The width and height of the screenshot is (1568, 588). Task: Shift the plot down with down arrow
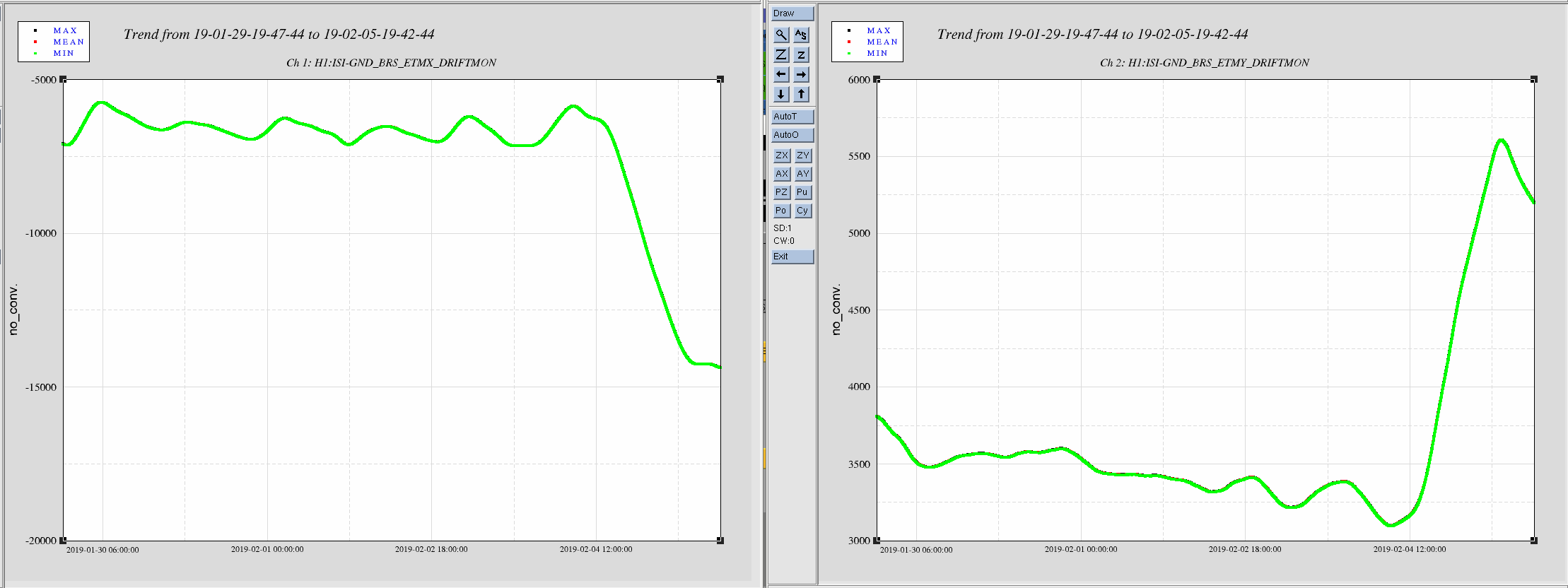point(781,94)
